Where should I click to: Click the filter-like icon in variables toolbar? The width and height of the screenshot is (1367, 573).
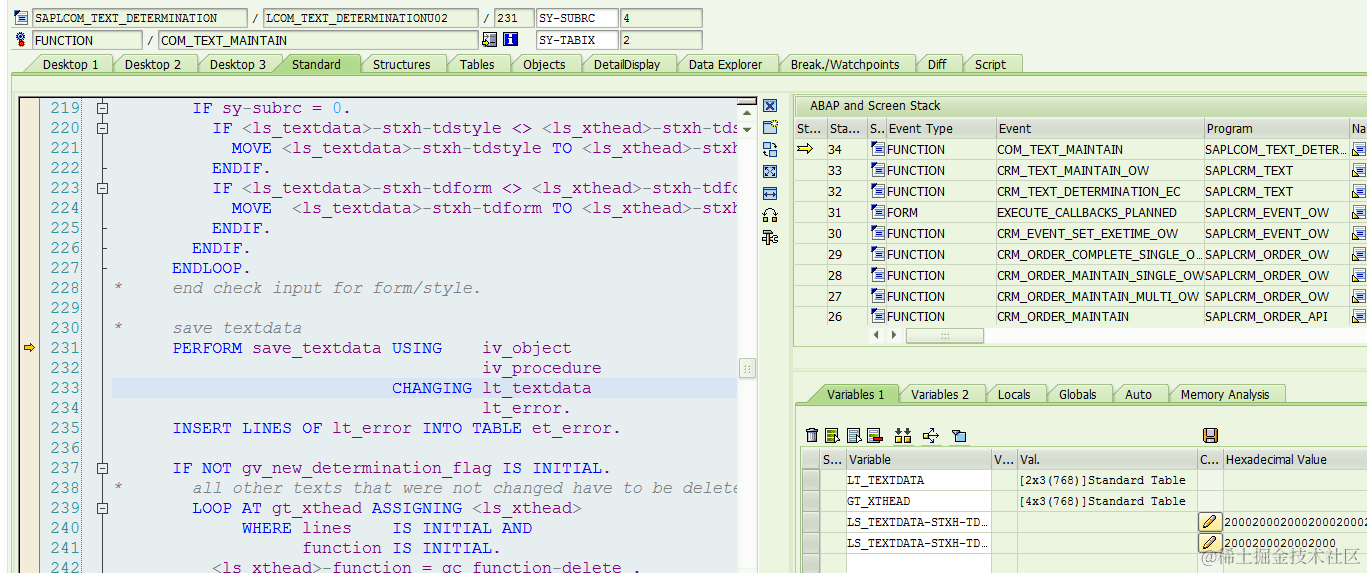click(x=959, y=435)
